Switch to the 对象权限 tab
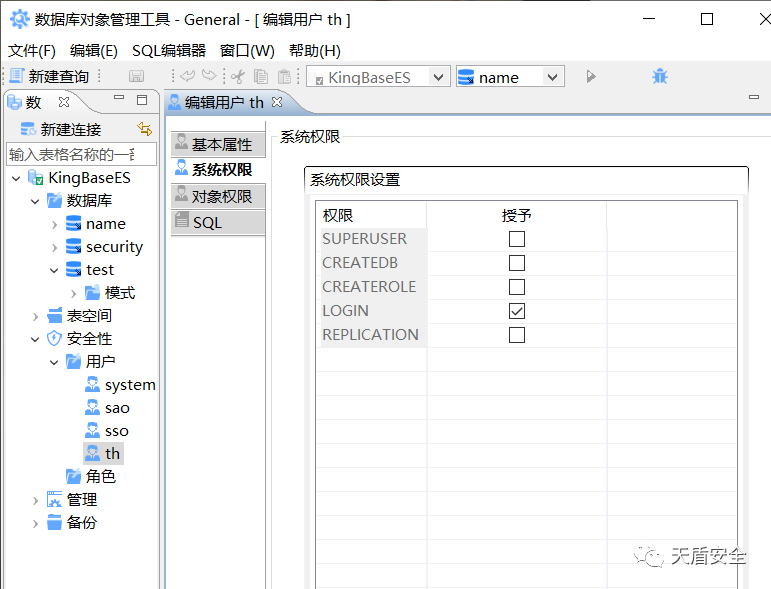The image size is (771, 589). [219, 196]
